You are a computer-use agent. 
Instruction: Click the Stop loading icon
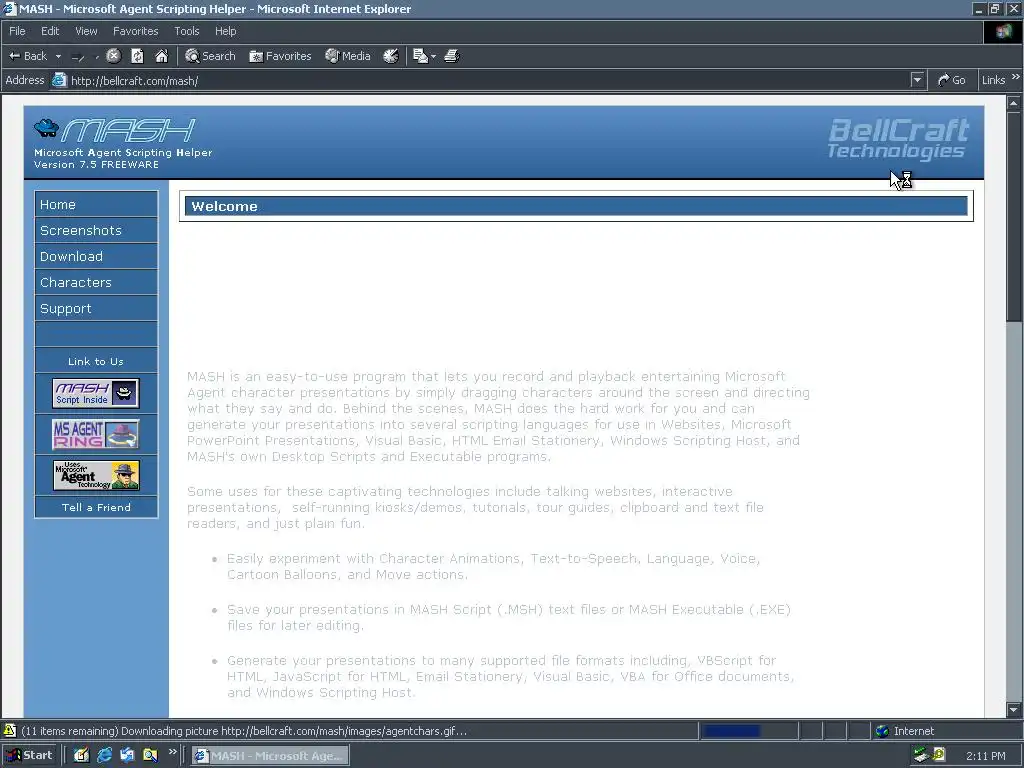tap(114, 56)
